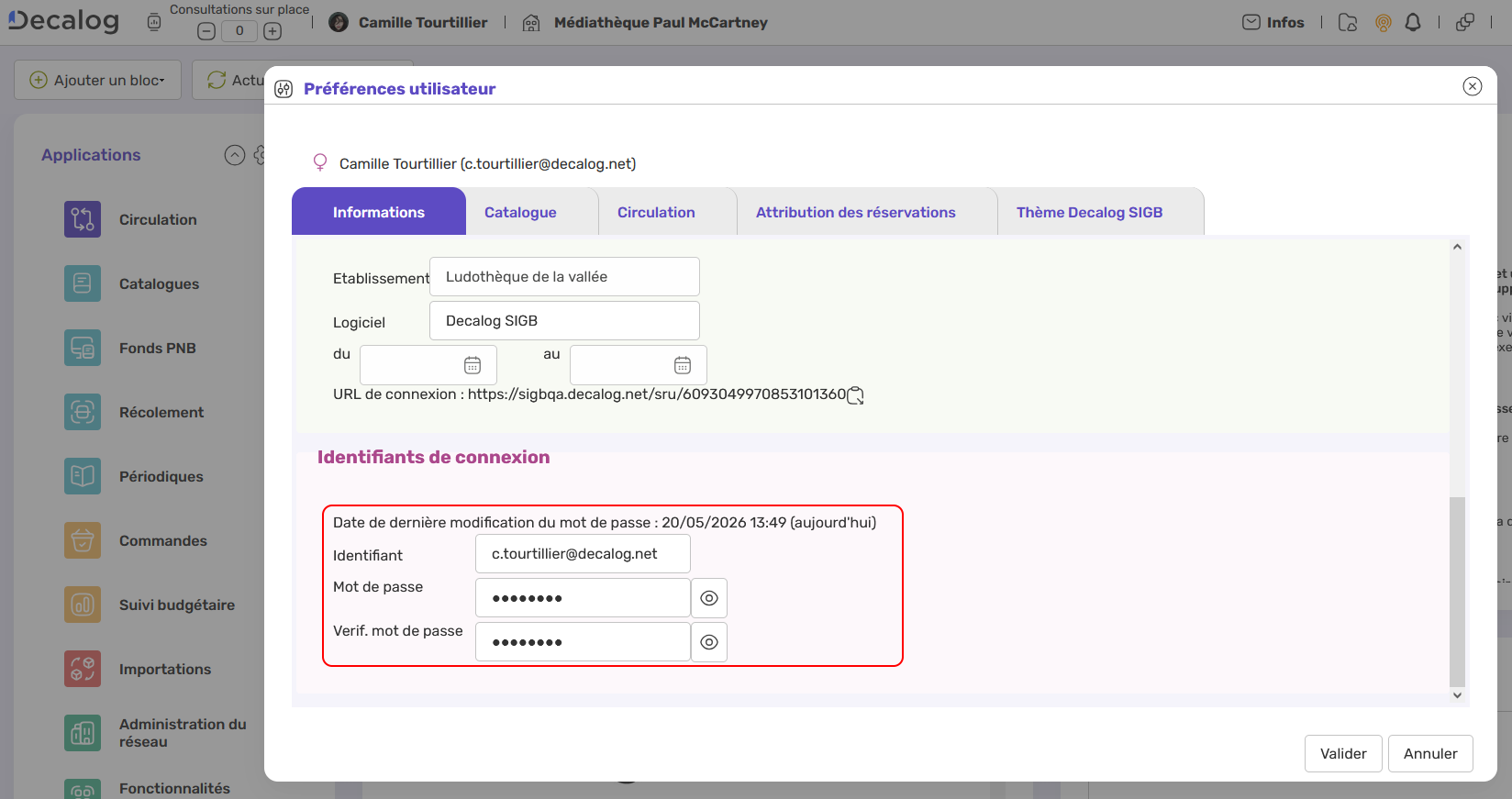Click the Préférences utilisateur title icon
The image size is (1512, 799).
(283, 89)
